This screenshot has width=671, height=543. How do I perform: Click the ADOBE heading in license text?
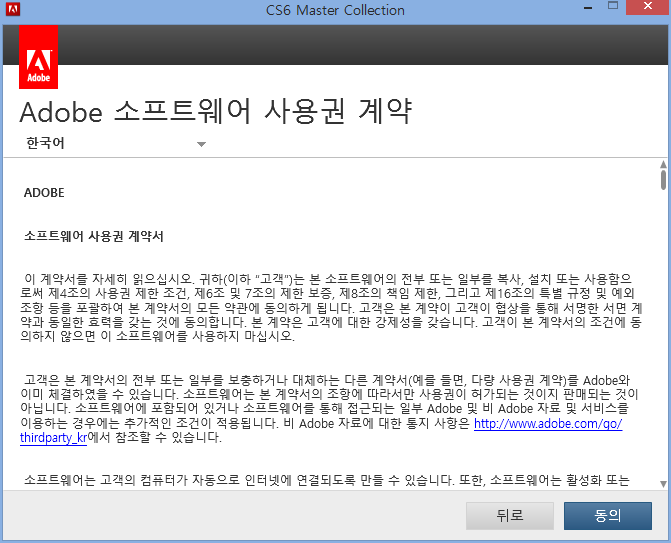(44, 193)
